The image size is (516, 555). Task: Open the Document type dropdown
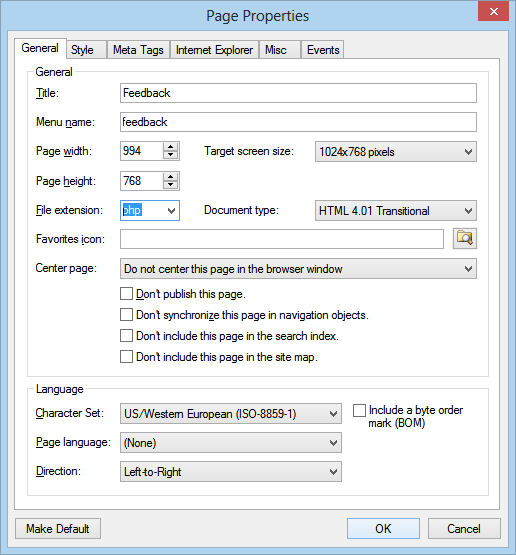396,211
